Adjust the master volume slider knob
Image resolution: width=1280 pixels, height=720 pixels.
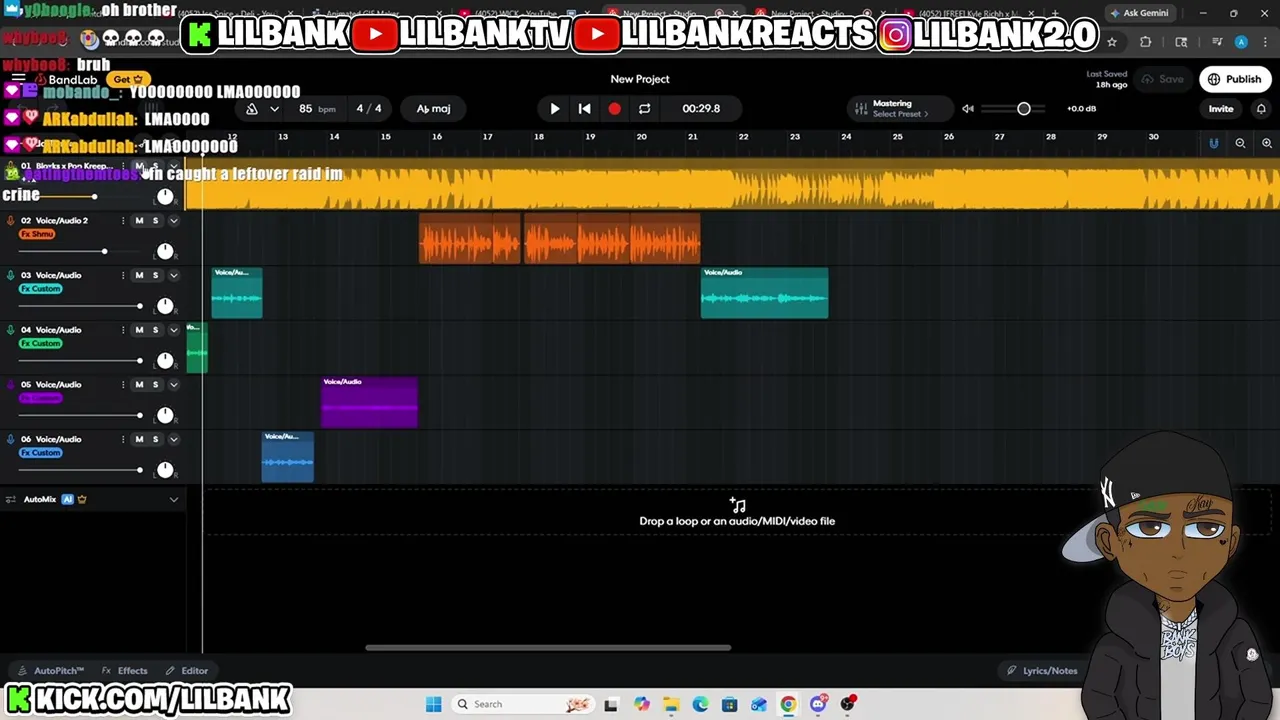point(1023,108)
